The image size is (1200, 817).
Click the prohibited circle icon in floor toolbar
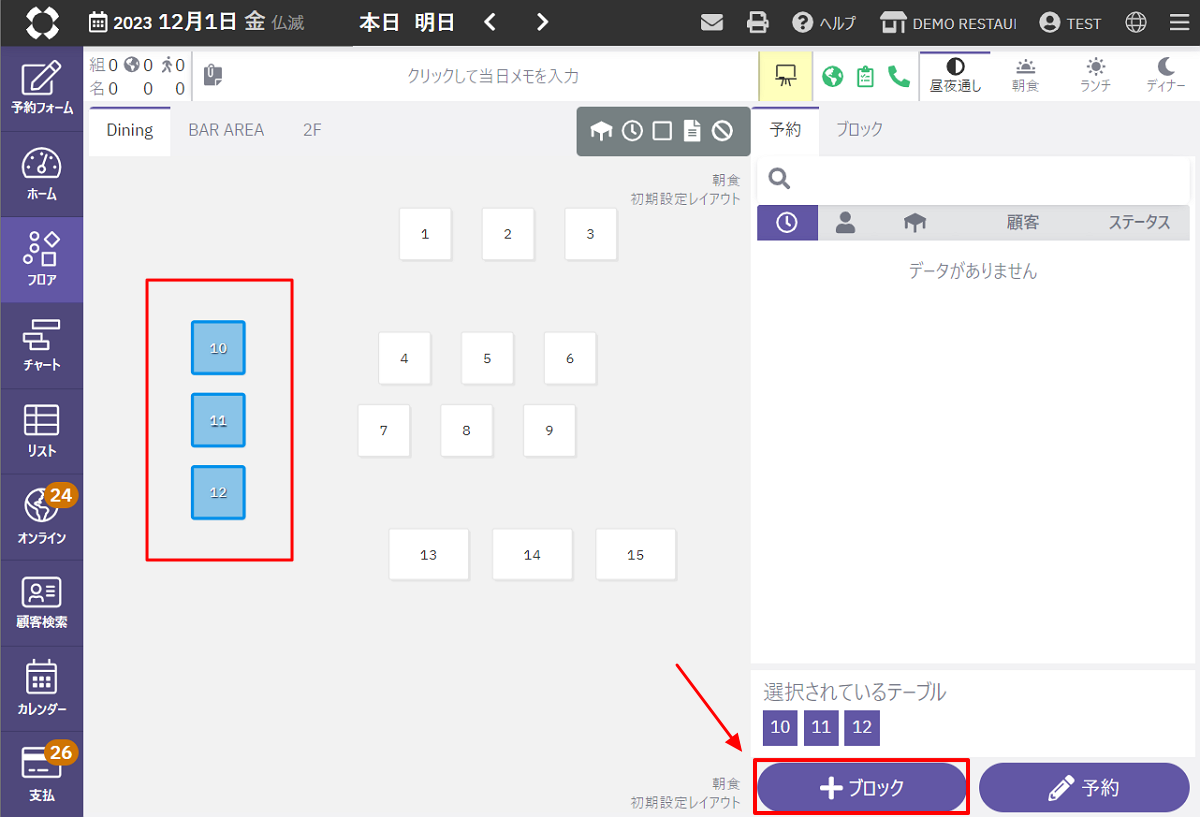click(x=722, y=131)
